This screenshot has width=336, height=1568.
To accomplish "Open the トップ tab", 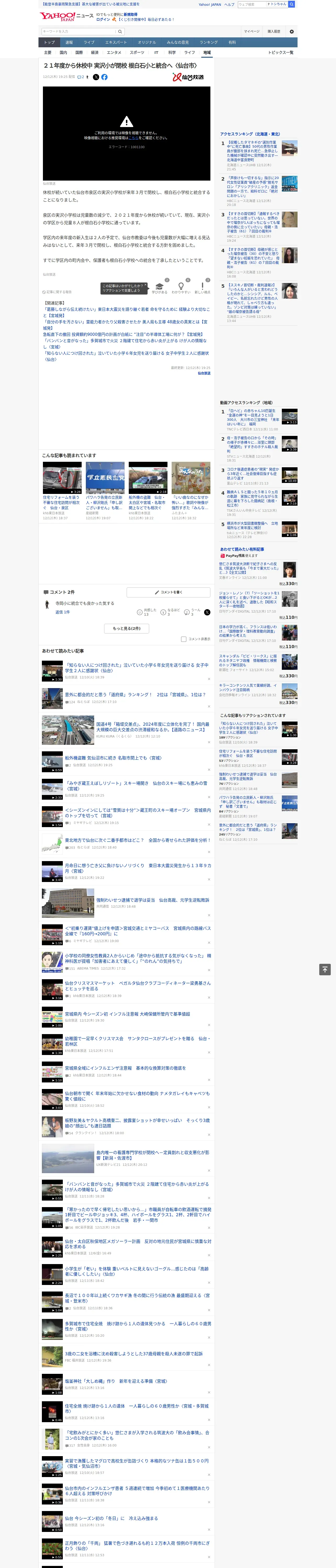I will (49, 43).
